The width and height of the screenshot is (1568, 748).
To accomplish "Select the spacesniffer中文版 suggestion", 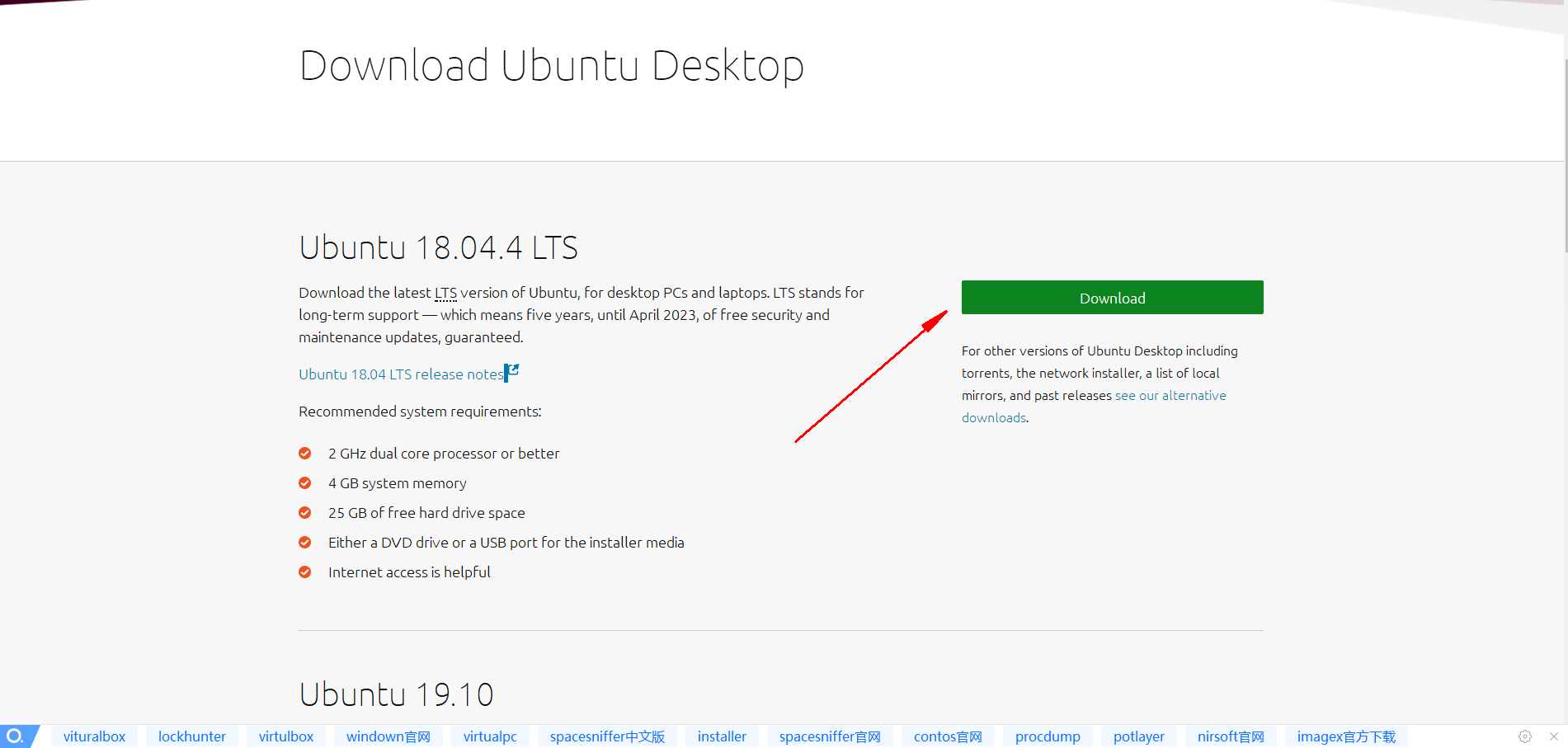I will (x=607, y=736).
